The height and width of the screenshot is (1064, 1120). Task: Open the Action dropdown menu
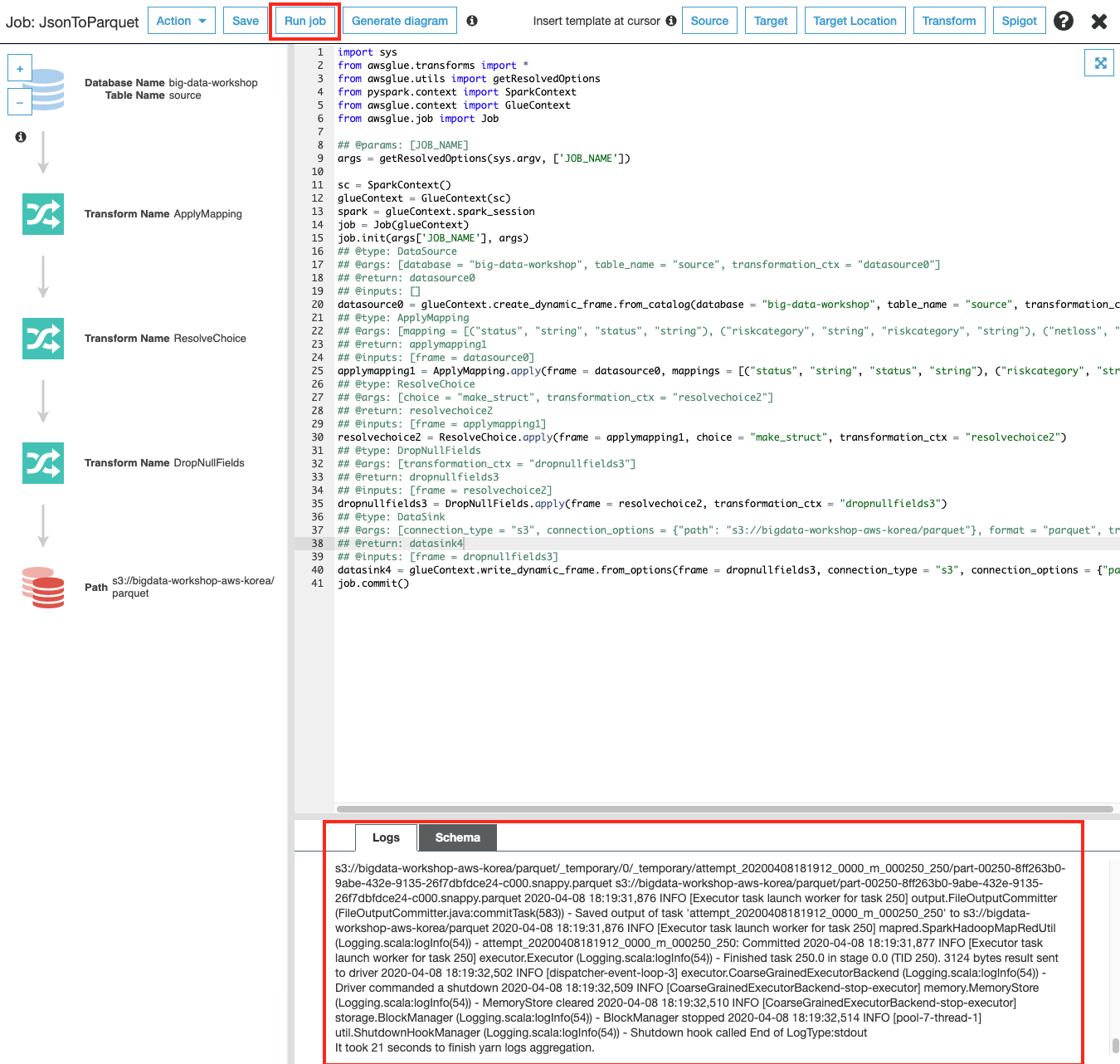182,21
